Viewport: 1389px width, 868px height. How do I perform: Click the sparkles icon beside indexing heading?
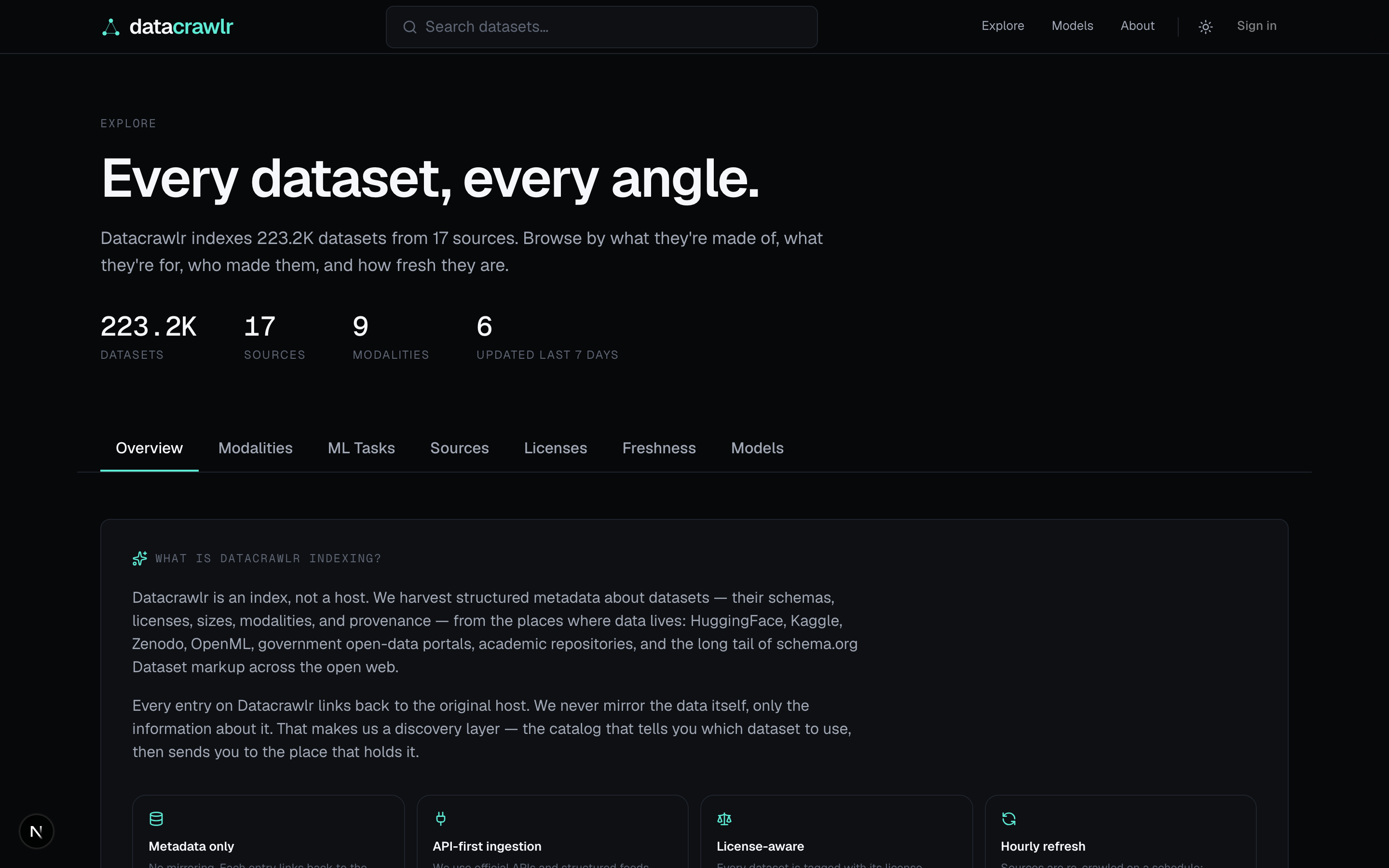(139, 558)
